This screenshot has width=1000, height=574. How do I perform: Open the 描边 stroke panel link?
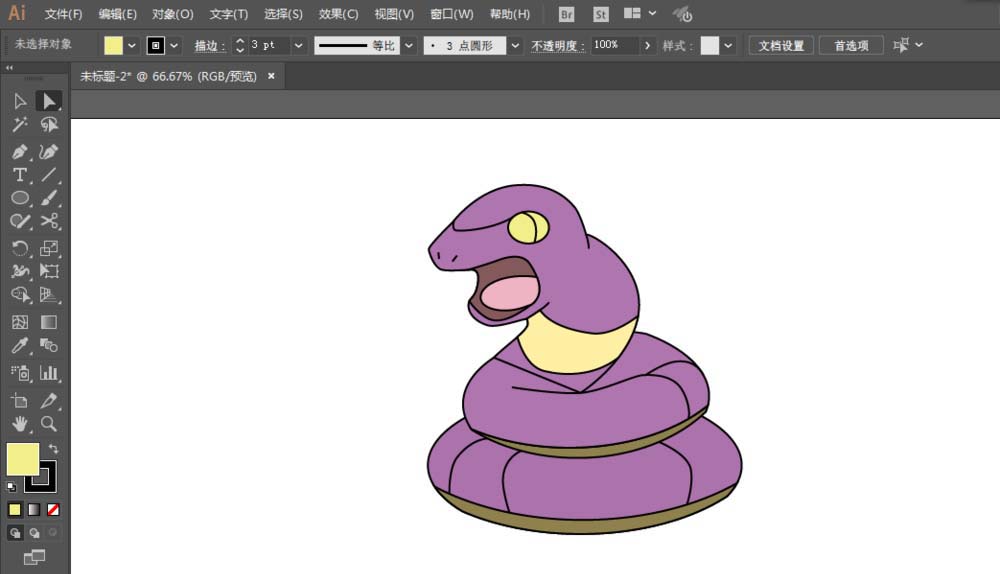(209, 46)
